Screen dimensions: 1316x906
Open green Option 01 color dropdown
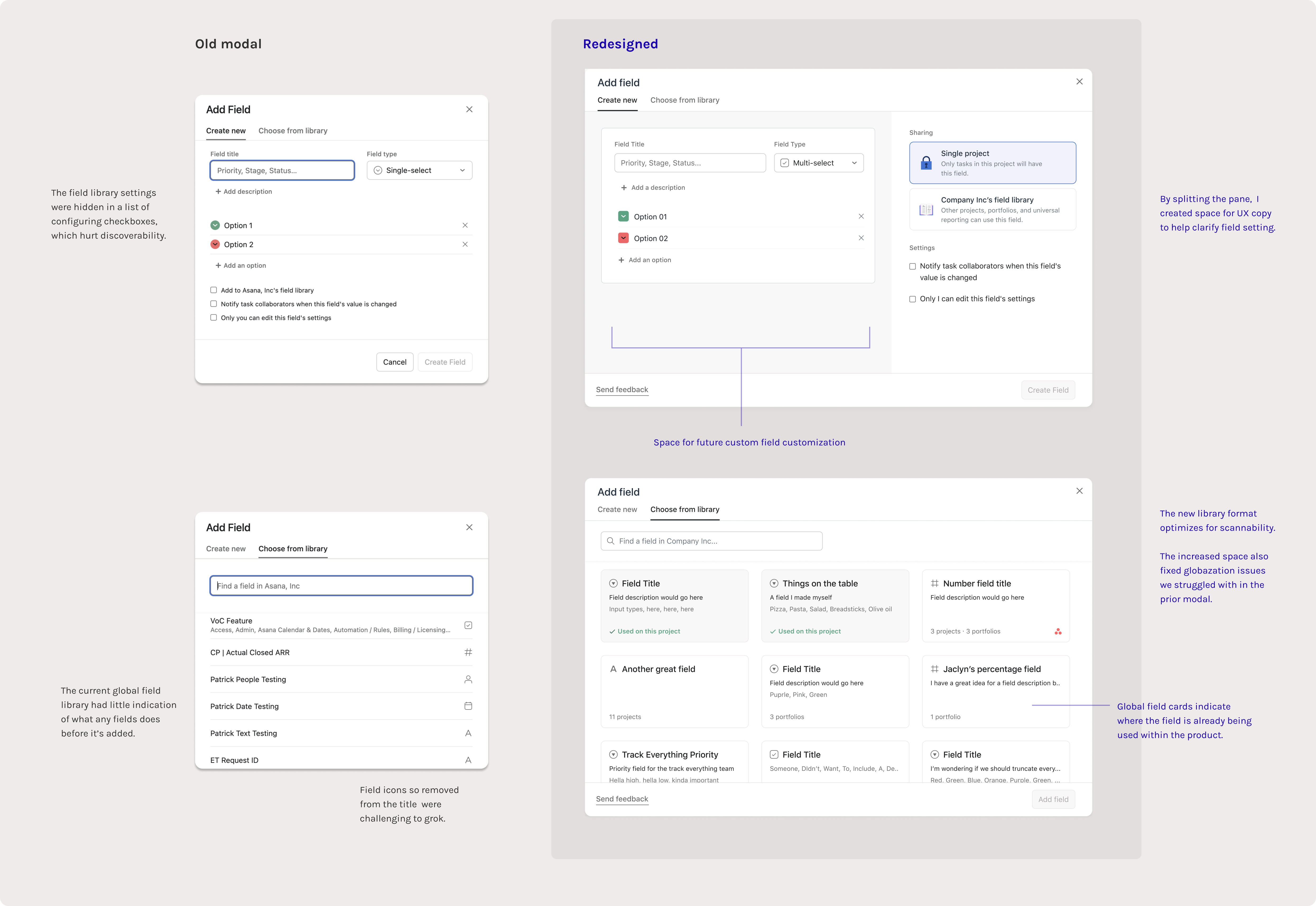(x=623, y=216)
